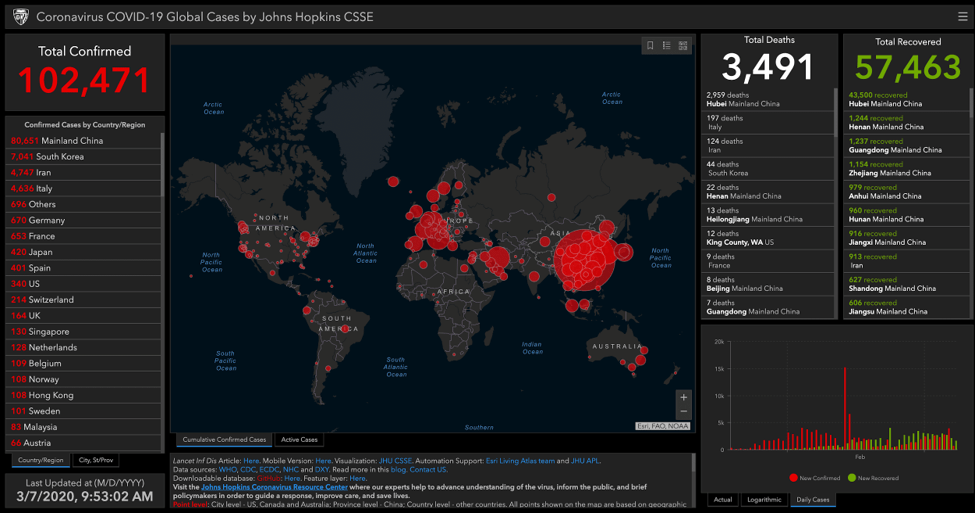This screenshot has width=975, height=513.
Task: Click the largest red bubble over China
Action: [x=585, y=260]
